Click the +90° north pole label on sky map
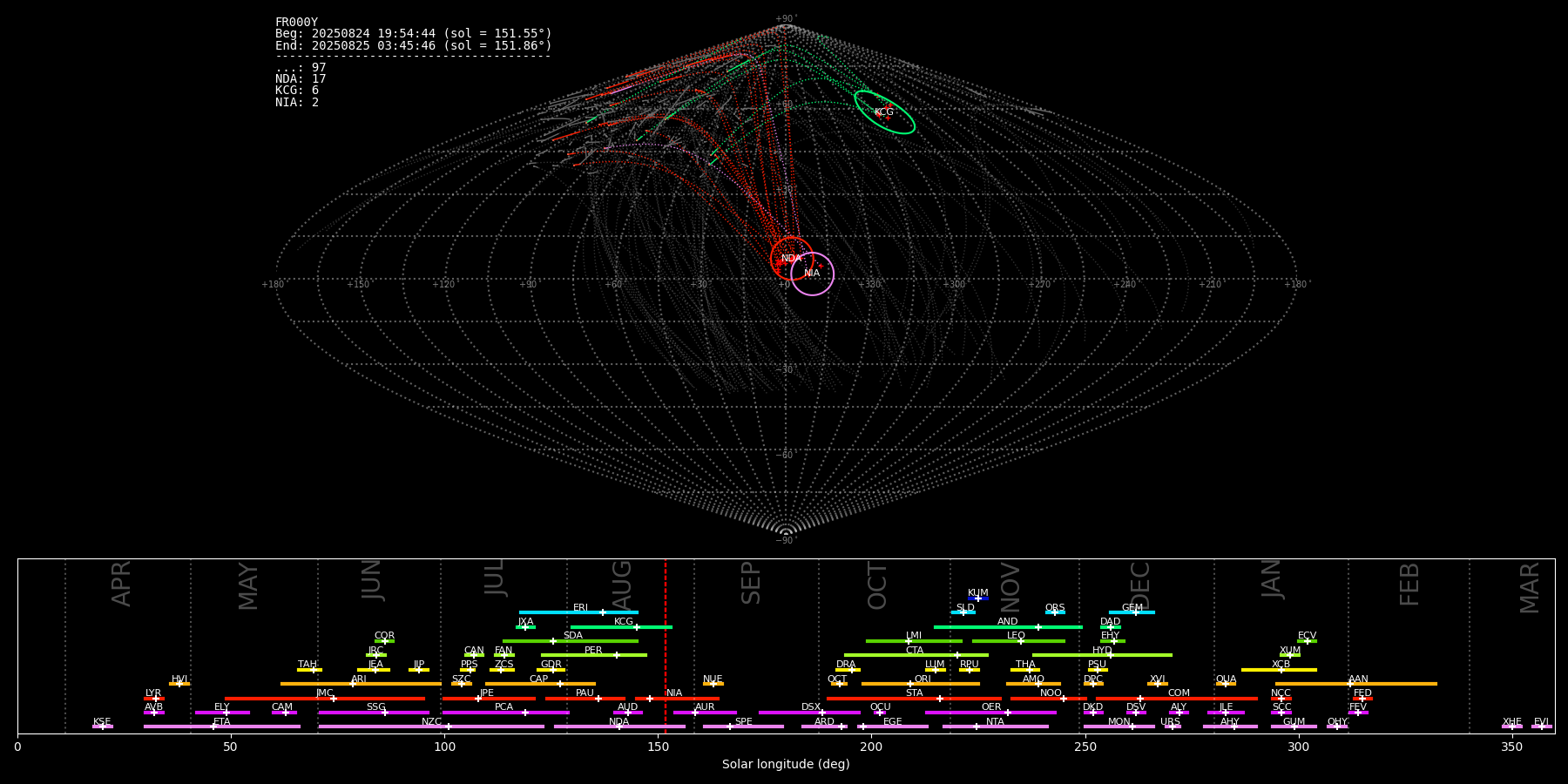1568x784 pixels. pos(786,19)
